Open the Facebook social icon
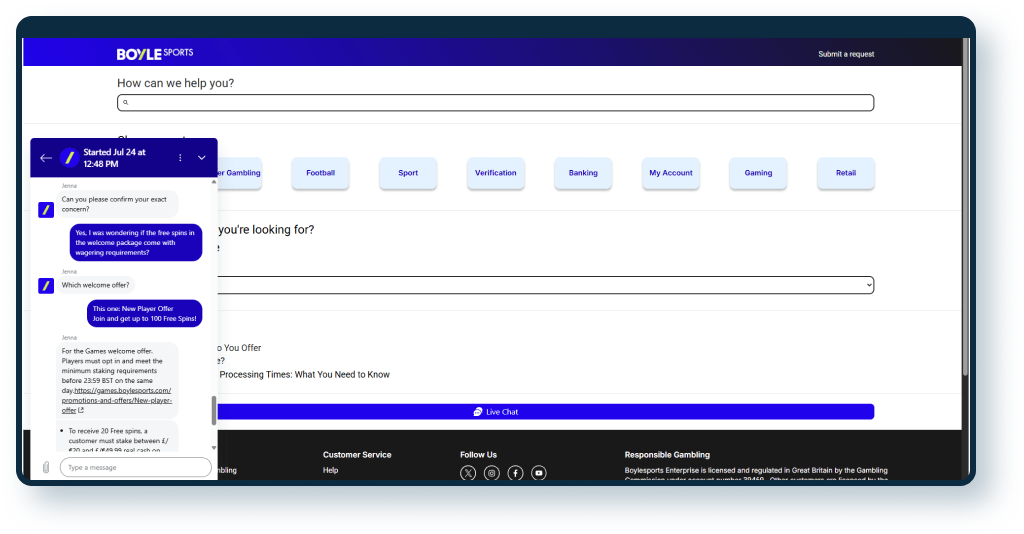The height and width of the screenshot is (534, 1024). coord(515,473)
